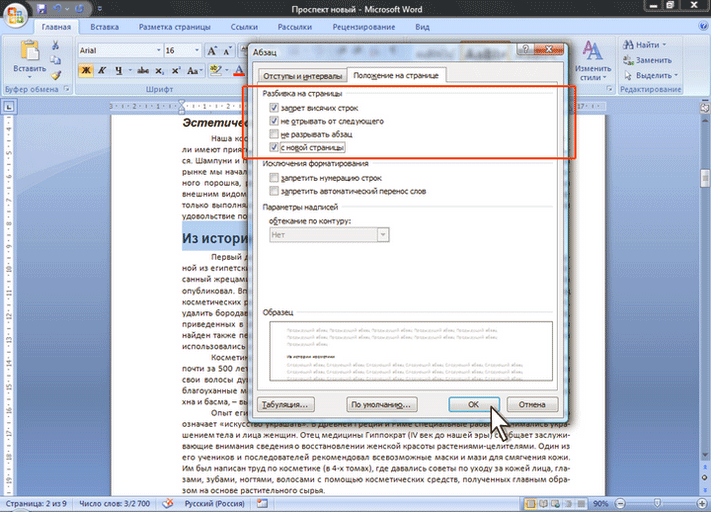The image size is (711, 512).
Task: Open the Clipboard (Буфер обмена) group launcher
Action: 67,89
